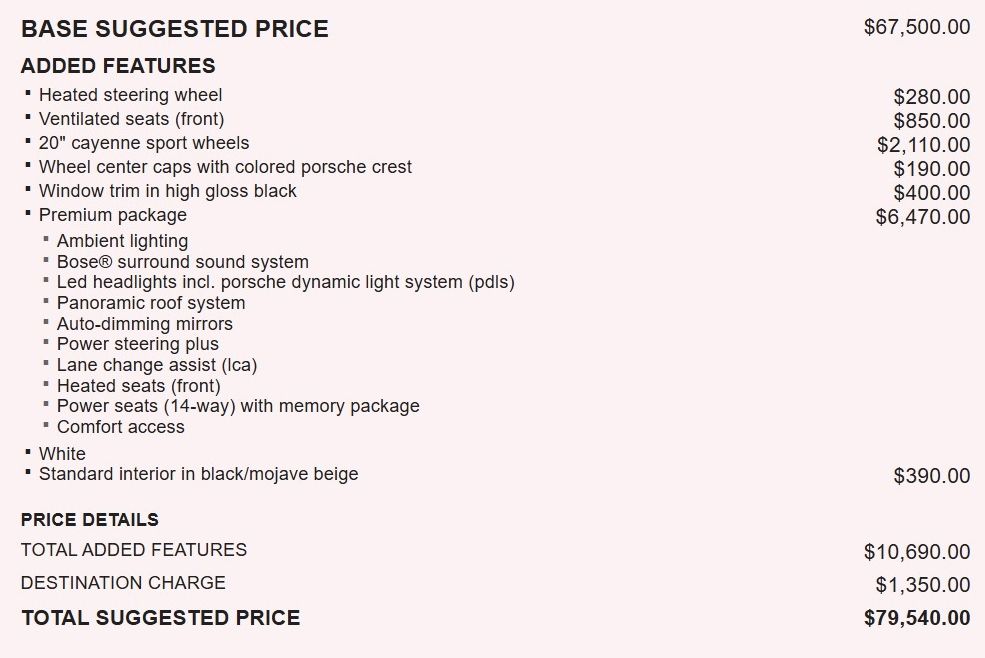This screenshot has width=985, height=658.
Task: Click the Total Suggested Price amount $79,540.00
Action: coord(917,618)
